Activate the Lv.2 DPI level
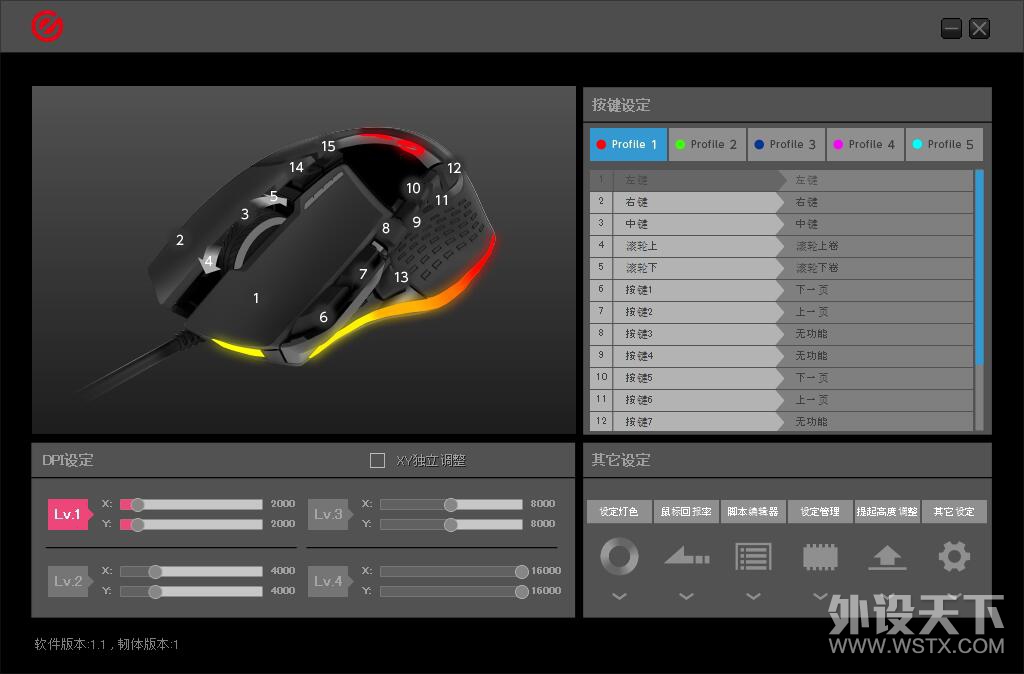This screenshot has width=1024, height=674. pyautogui.click(x=68, y=581)
